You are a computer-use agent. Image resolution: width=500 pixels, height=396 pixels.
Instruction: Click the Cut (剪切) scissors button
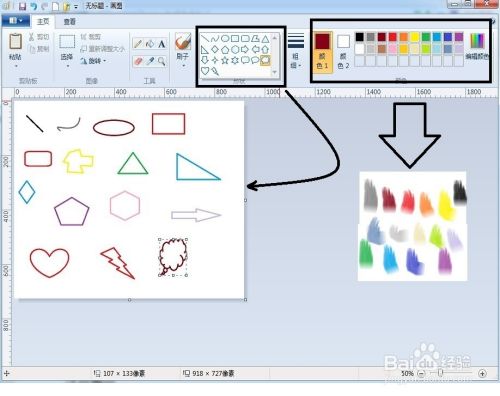coord(39,37)
